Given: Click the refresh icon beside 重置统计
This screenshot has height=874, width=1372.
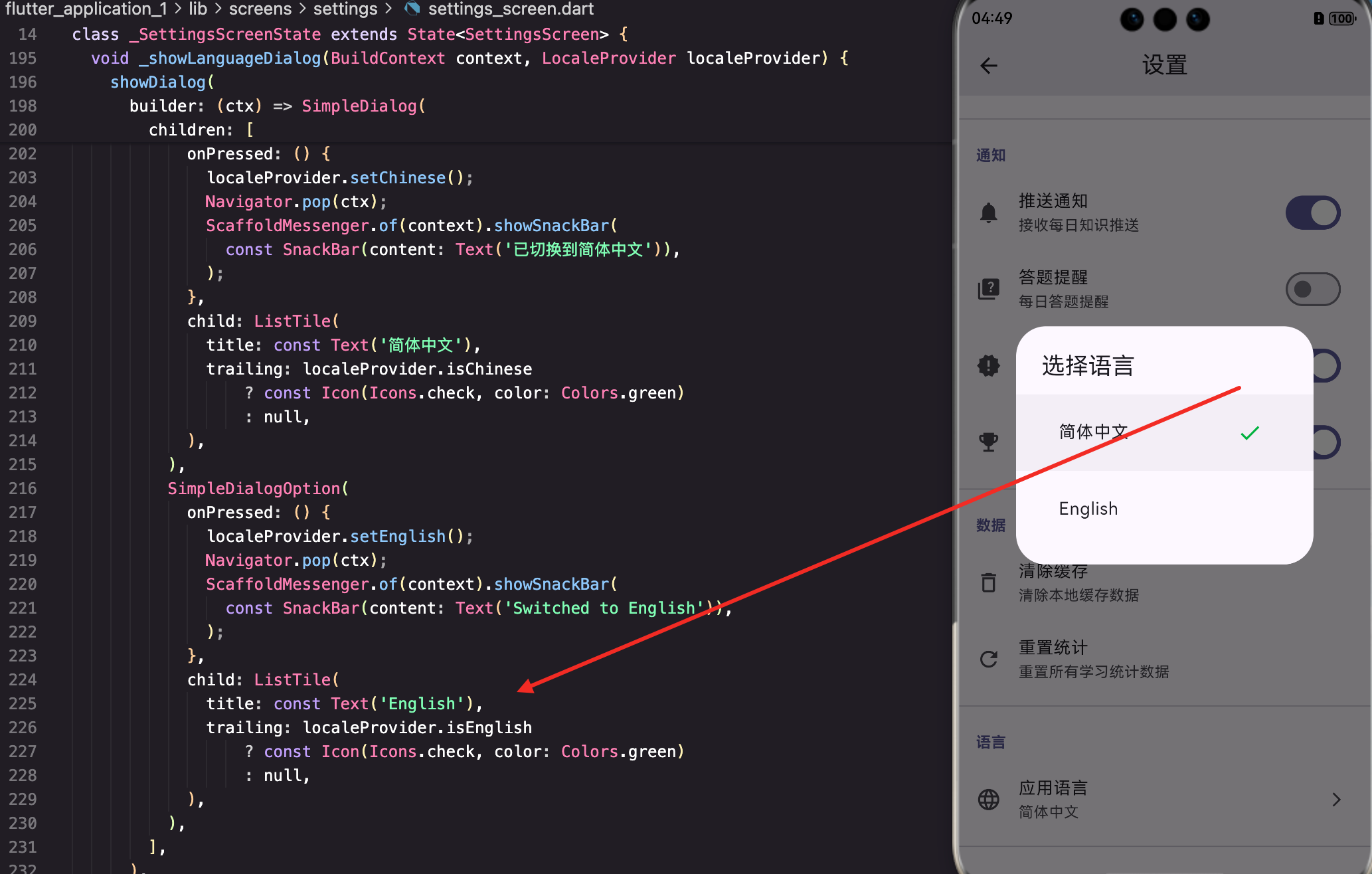Looking at the screenshot, I should point(989,659).
